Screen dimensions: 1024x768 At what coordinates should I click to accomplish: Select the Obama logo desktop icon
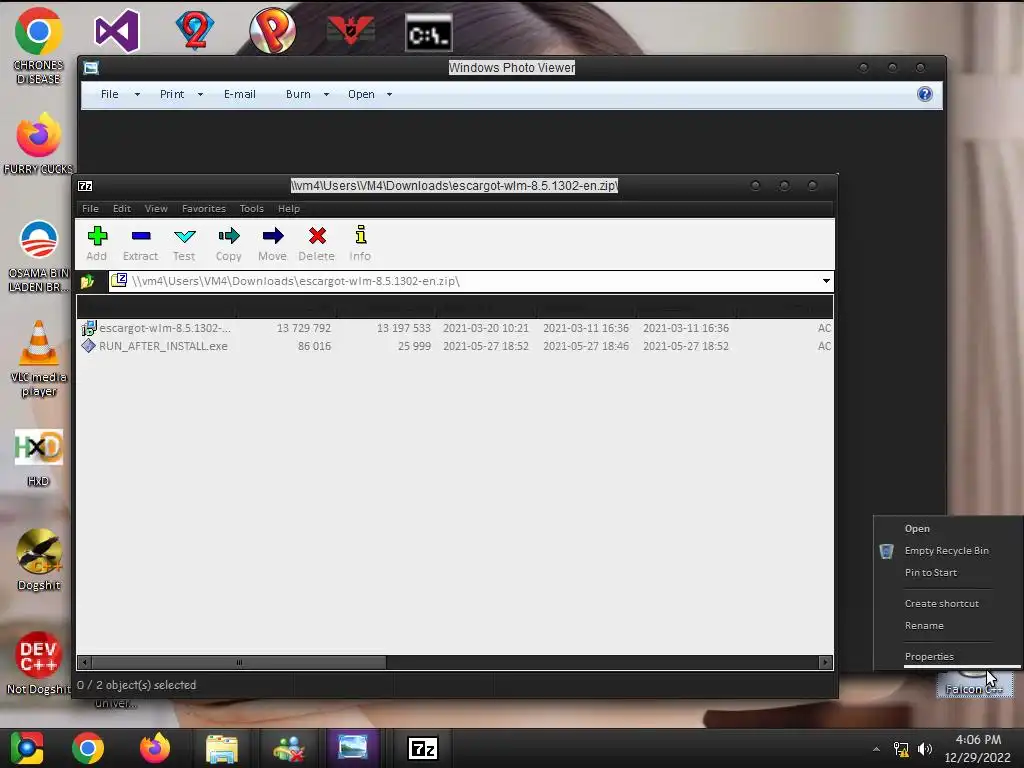[39, 256]
